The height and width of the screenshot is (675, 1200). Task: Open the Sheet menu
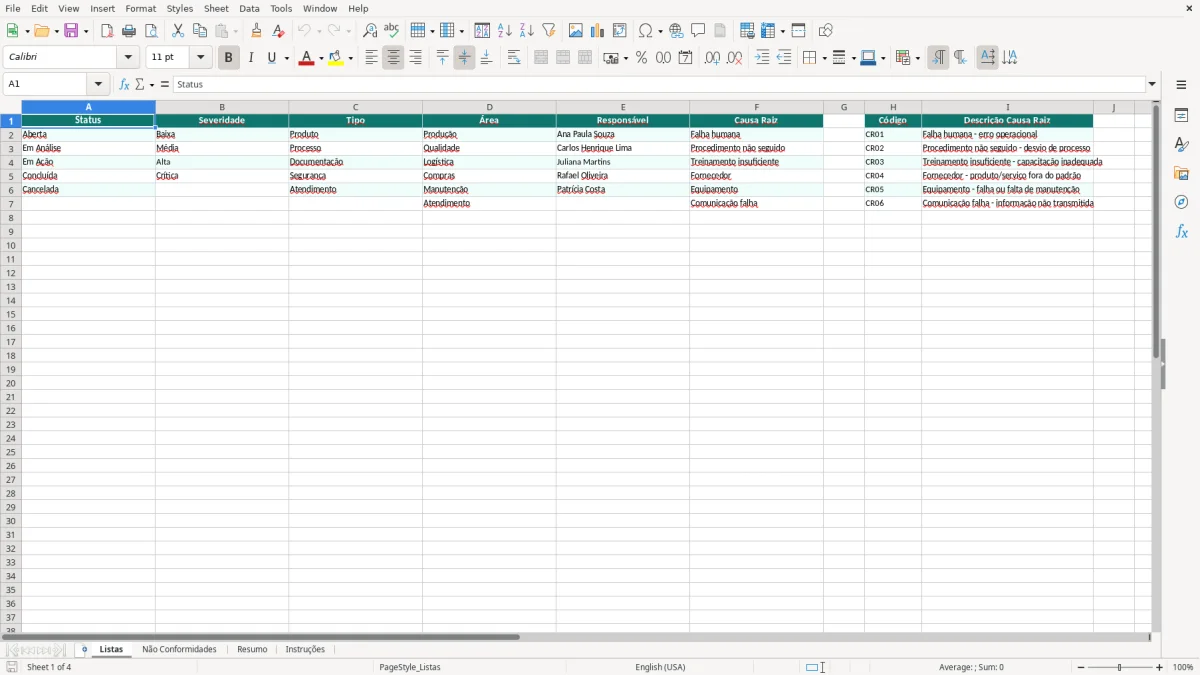[216, 8]
